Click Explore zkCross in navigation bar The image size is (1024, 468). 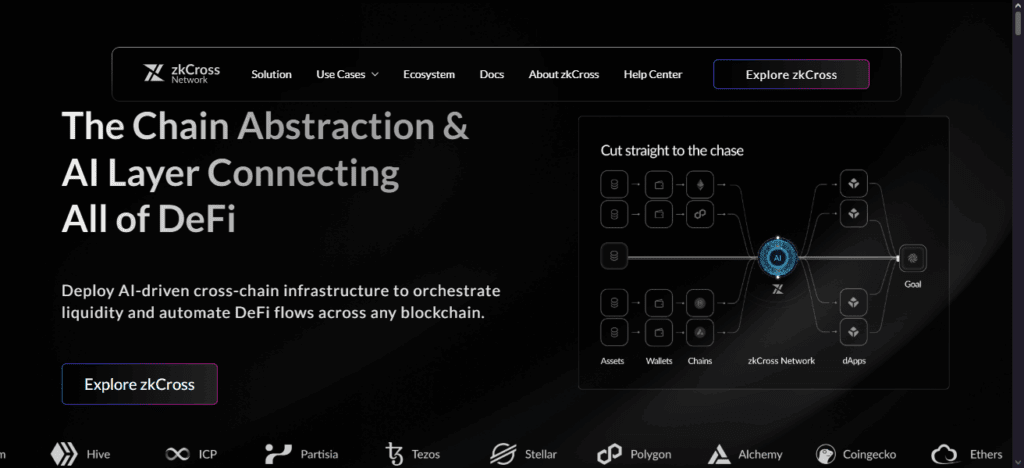791,74
